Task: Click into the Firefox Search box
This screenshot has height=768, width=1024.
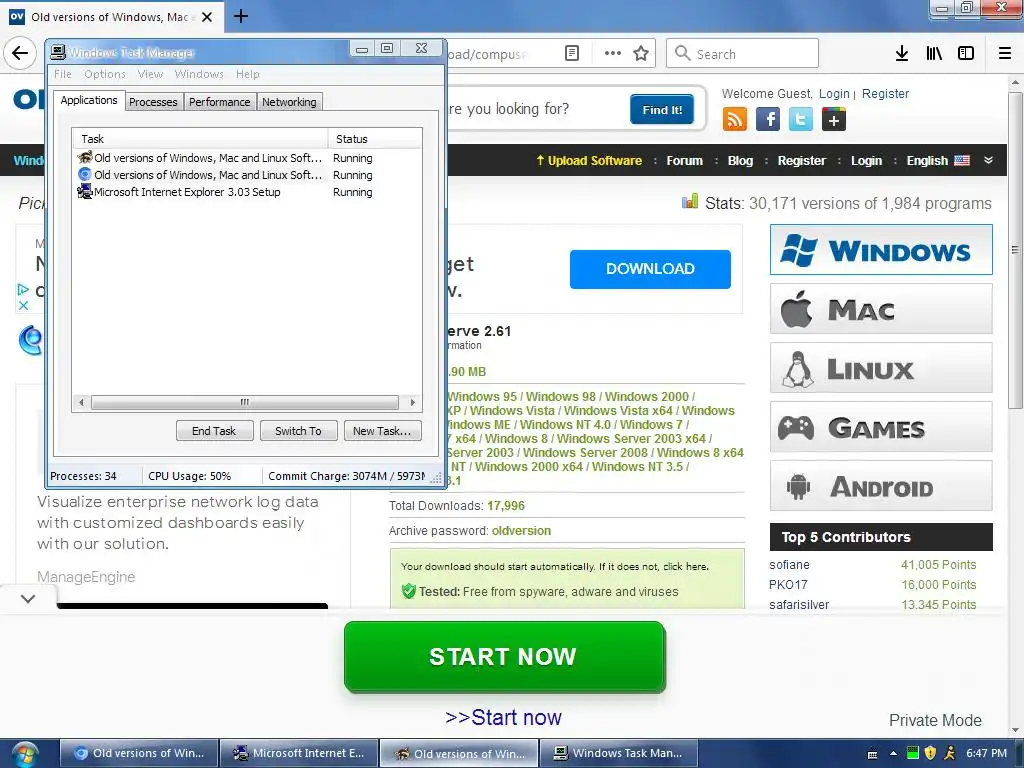Action: 742,53
